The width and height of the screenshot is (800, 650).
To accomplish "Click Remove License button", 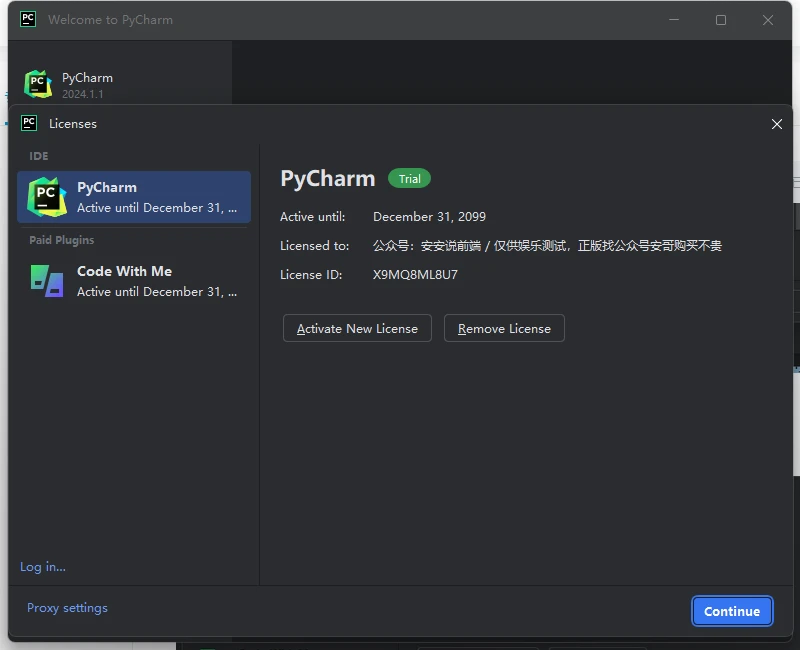I will click(x=504, y=328).
